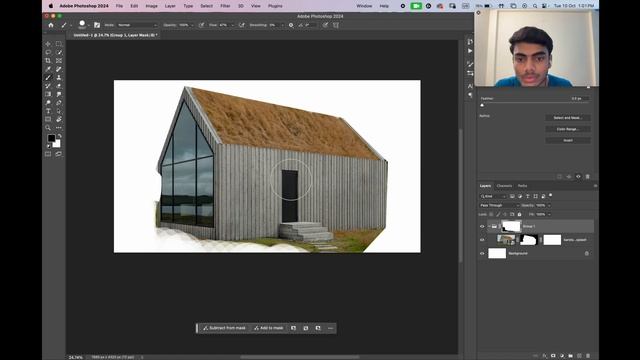Click the symmetry paint options icon
This screenshot has height=360, width=640.
[x=336, y=25]
